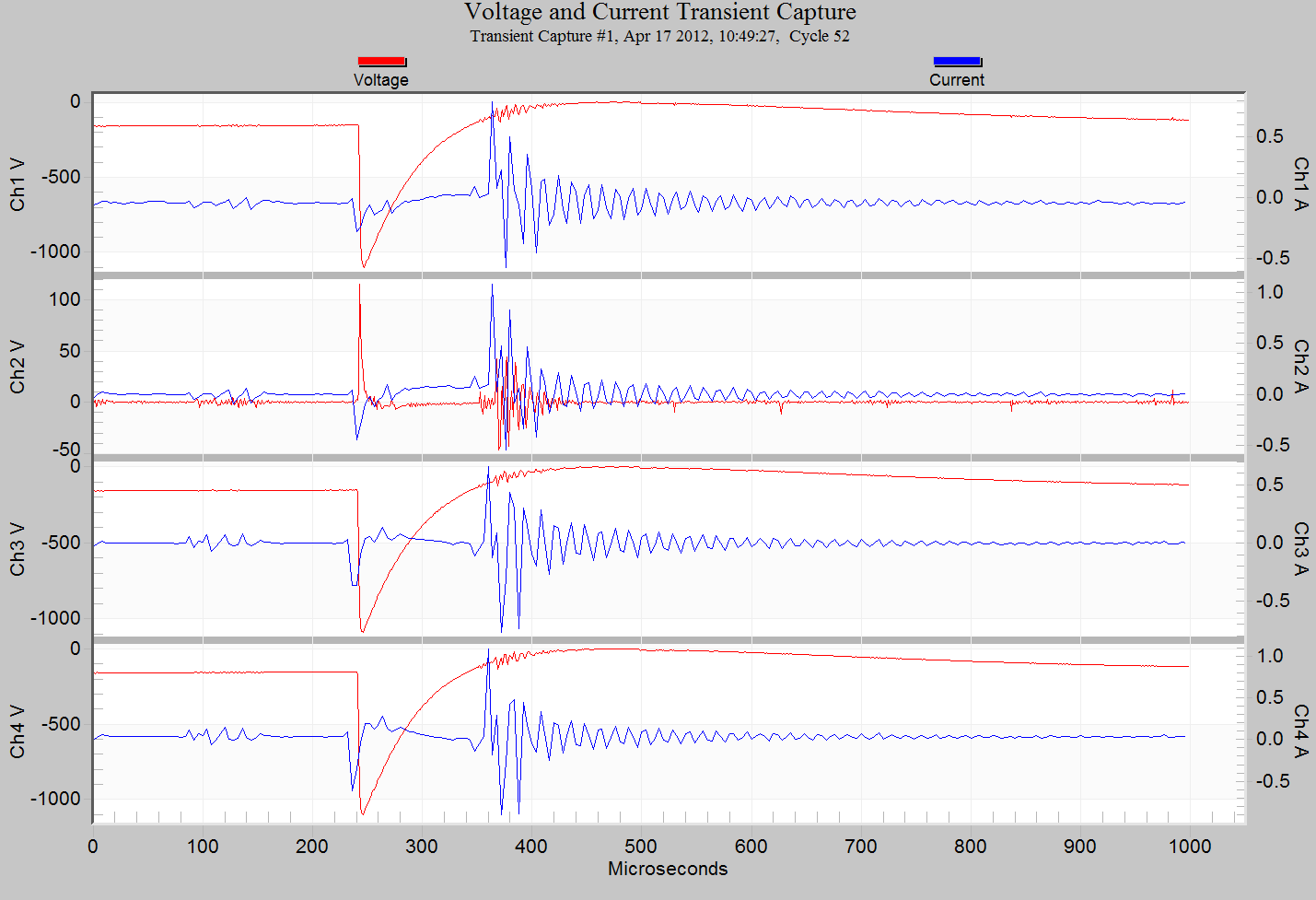Select the Ch3 A right axis label
1316x900 pixels.
click(1299, 549)
